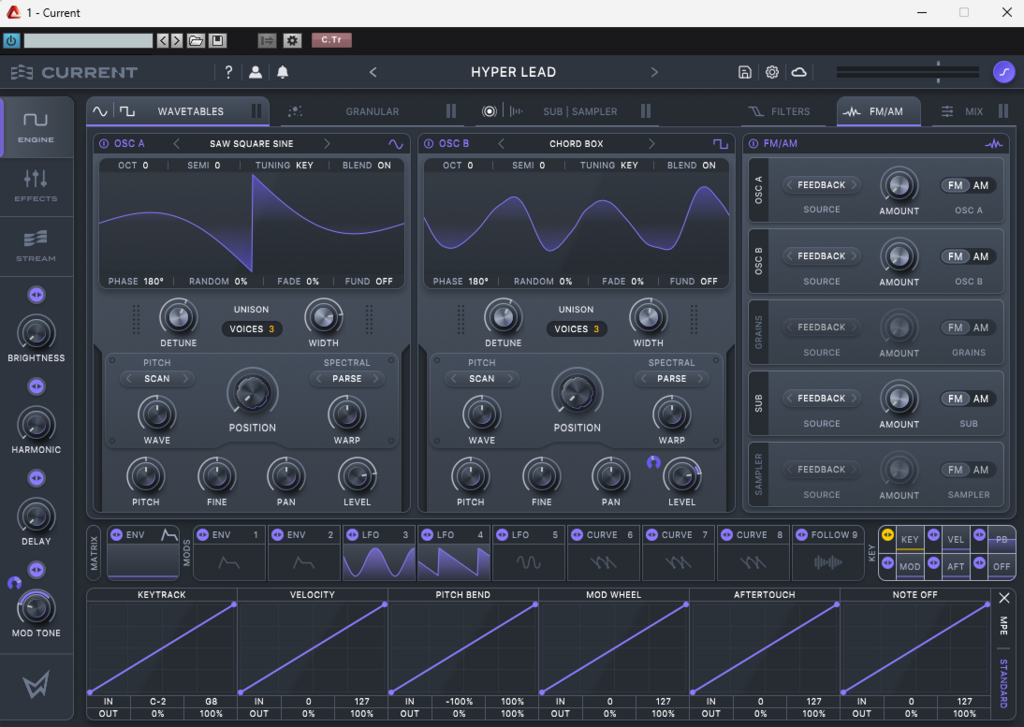Image resolution: width=1024 pixels, height=727 pixels.
Task: Select the VEL modulation source button
Action: tap(955, 540)
